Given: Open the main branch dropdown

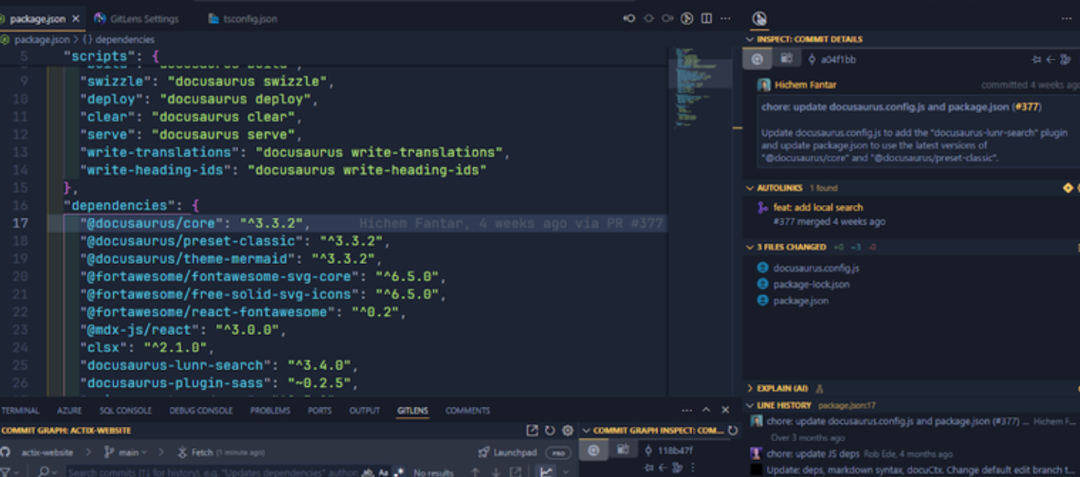Looking at the screenshot, I should (125, 452).
